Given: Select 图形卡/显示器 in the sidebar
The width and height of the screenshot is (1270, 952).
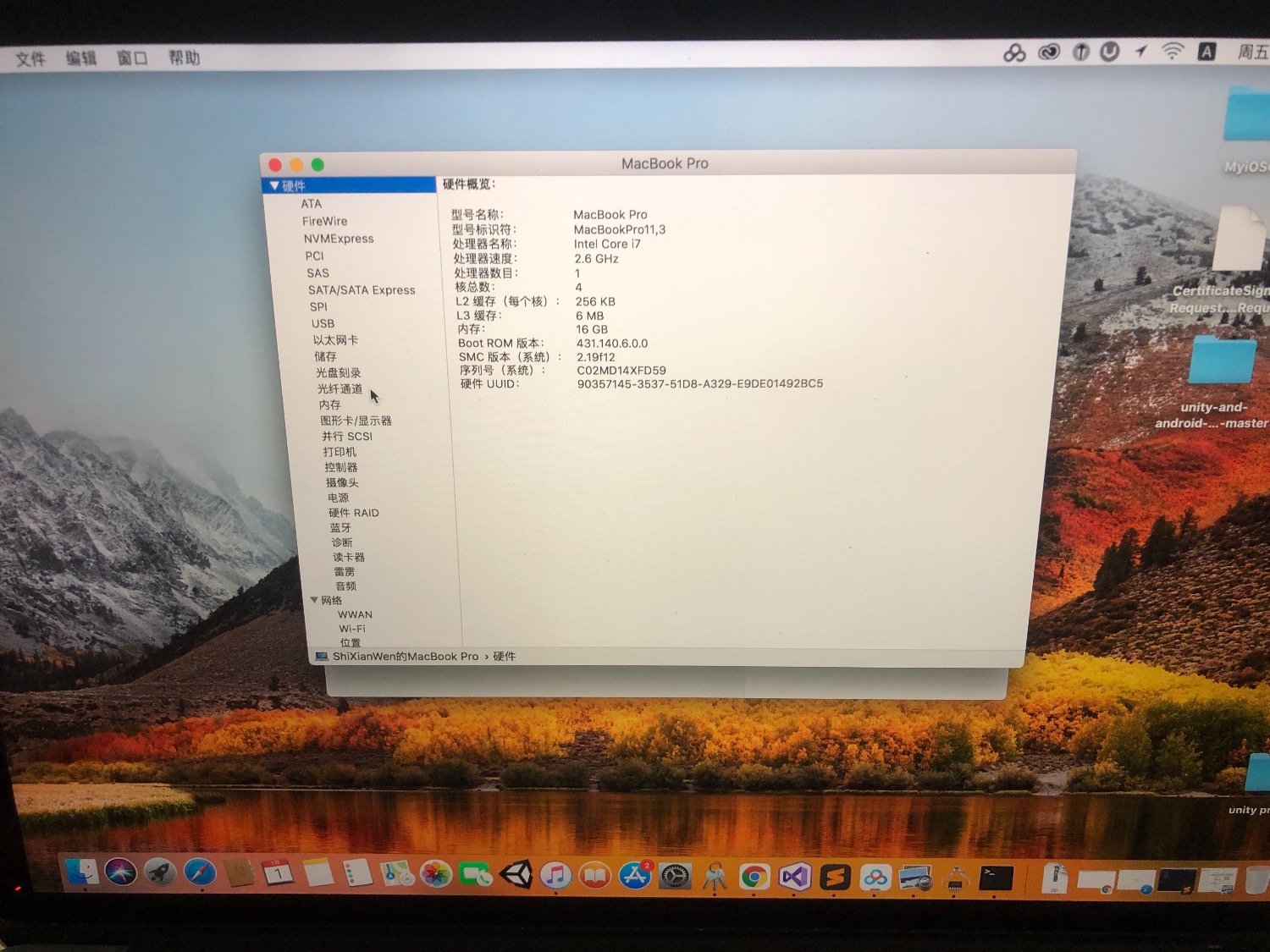Looking at the screenshot, I should point(356,421).
